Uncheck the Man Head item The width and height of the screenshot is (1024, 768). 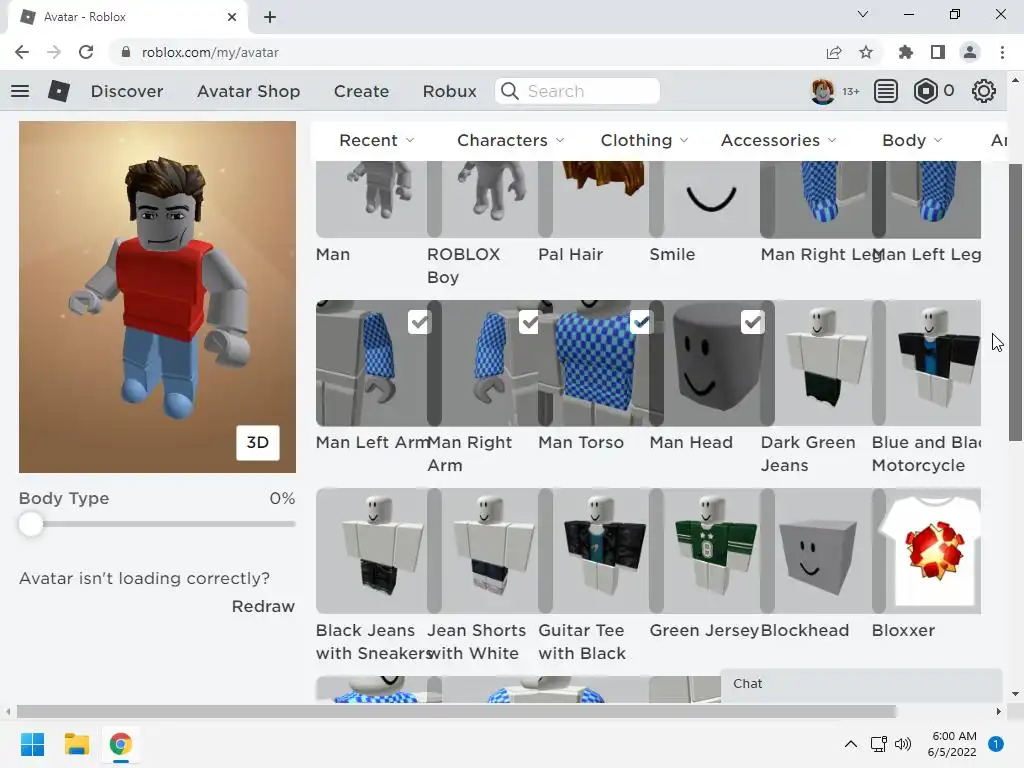[753, 322]
